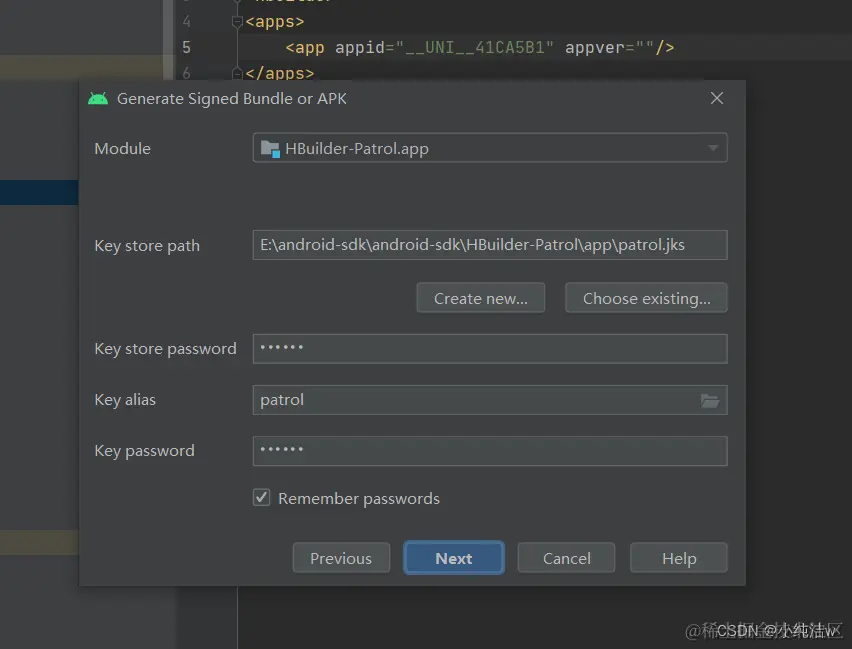The image size is (852, 649).
Task: Click the Previous button
Action: pyautogui.click(x=341, y=558)
